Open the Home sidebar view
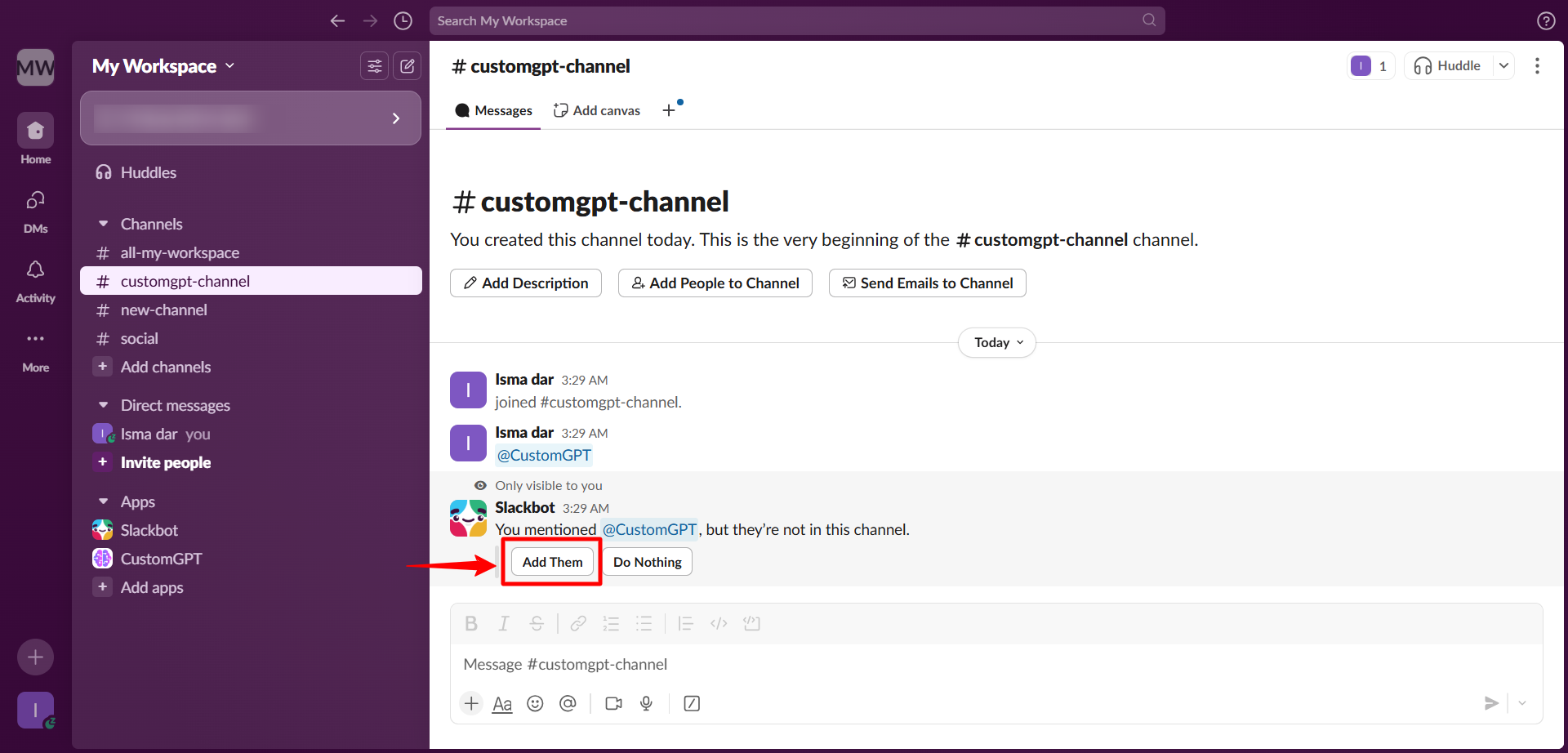The height and width of the screenshot is (753, 1568). point(35,139)
